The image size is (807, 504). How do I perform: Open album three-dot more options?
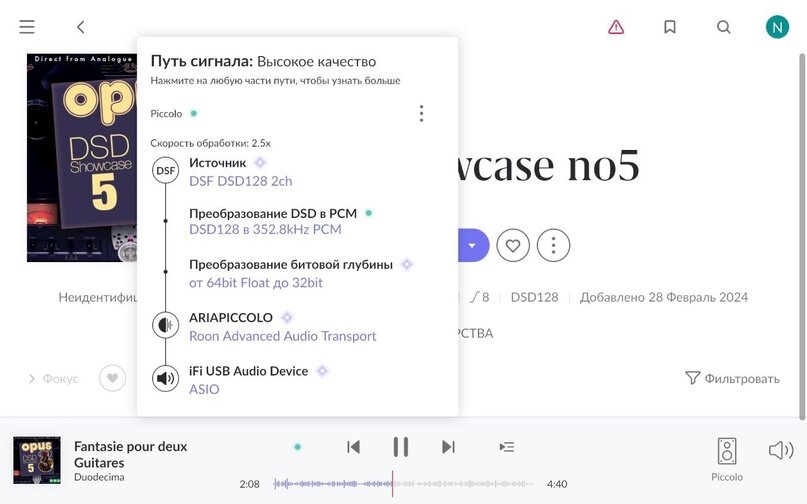pyautogui.click(x=553, y=245)
